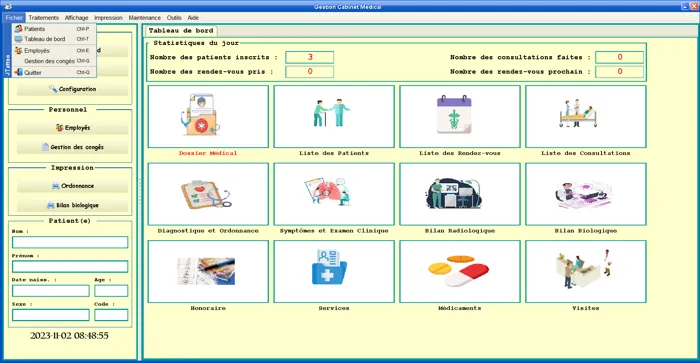The image size is (700, 363).
Task: Close the open Fichier menu
Action: point(14,18)
